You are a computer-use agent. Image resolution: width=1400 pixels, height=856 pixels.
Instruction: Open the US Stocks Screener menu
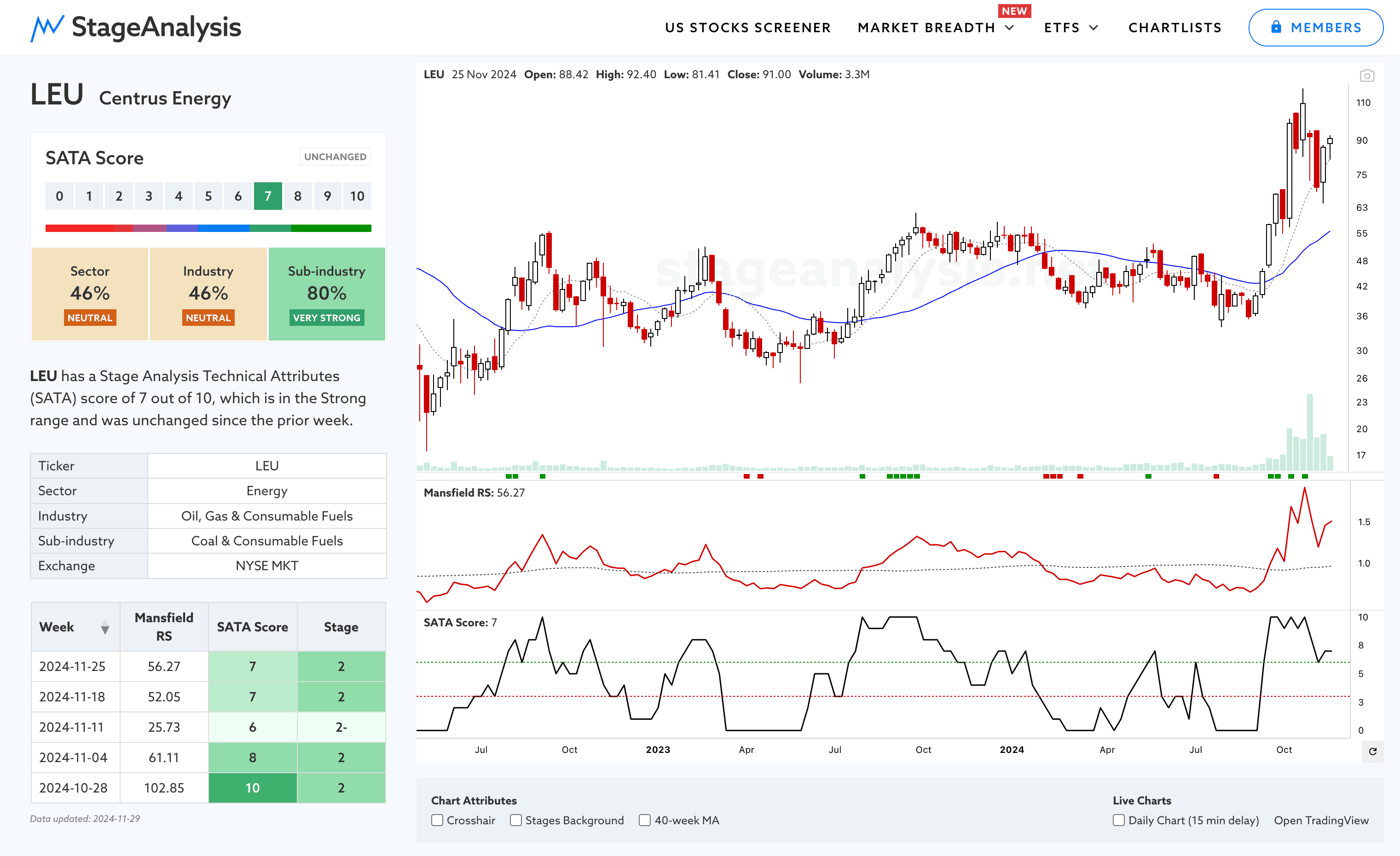(748, 28)
